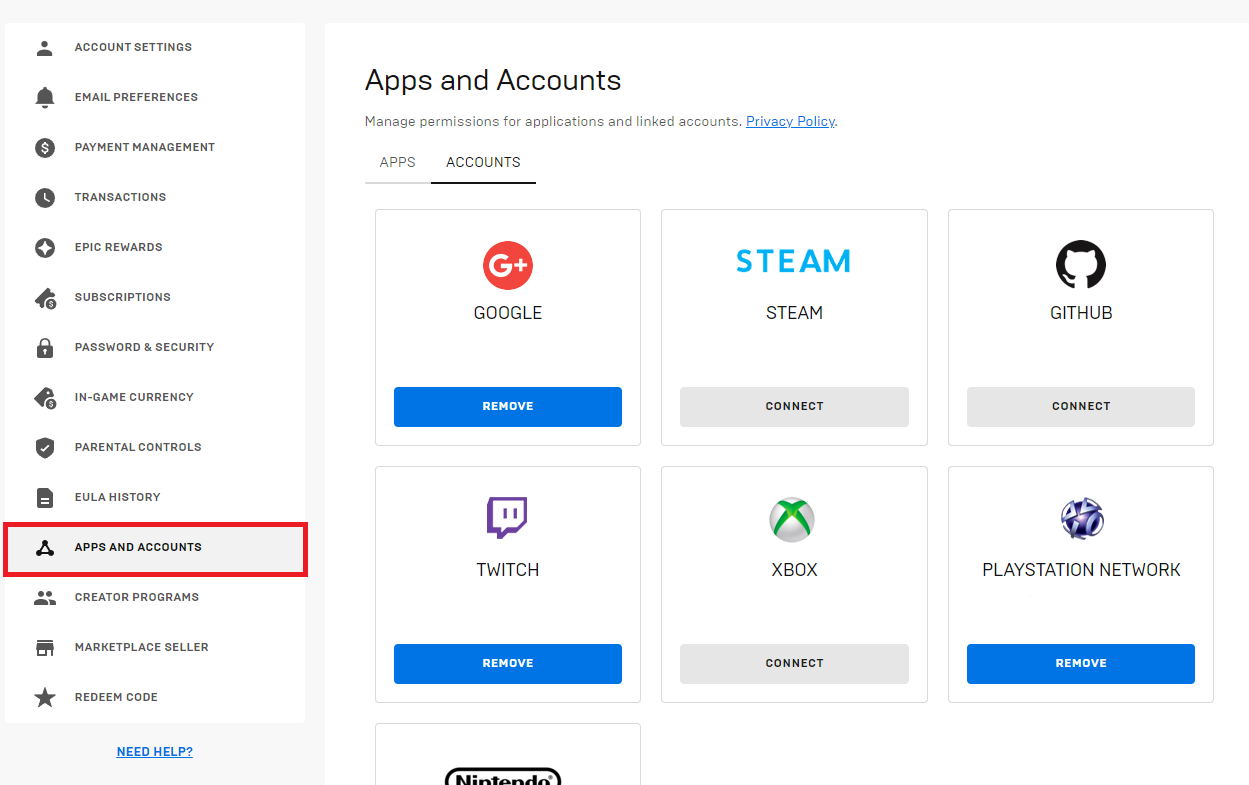The image size is (1249, 785).
Task: Open Creator Programs in sidebar
Action: click(136, 597)
